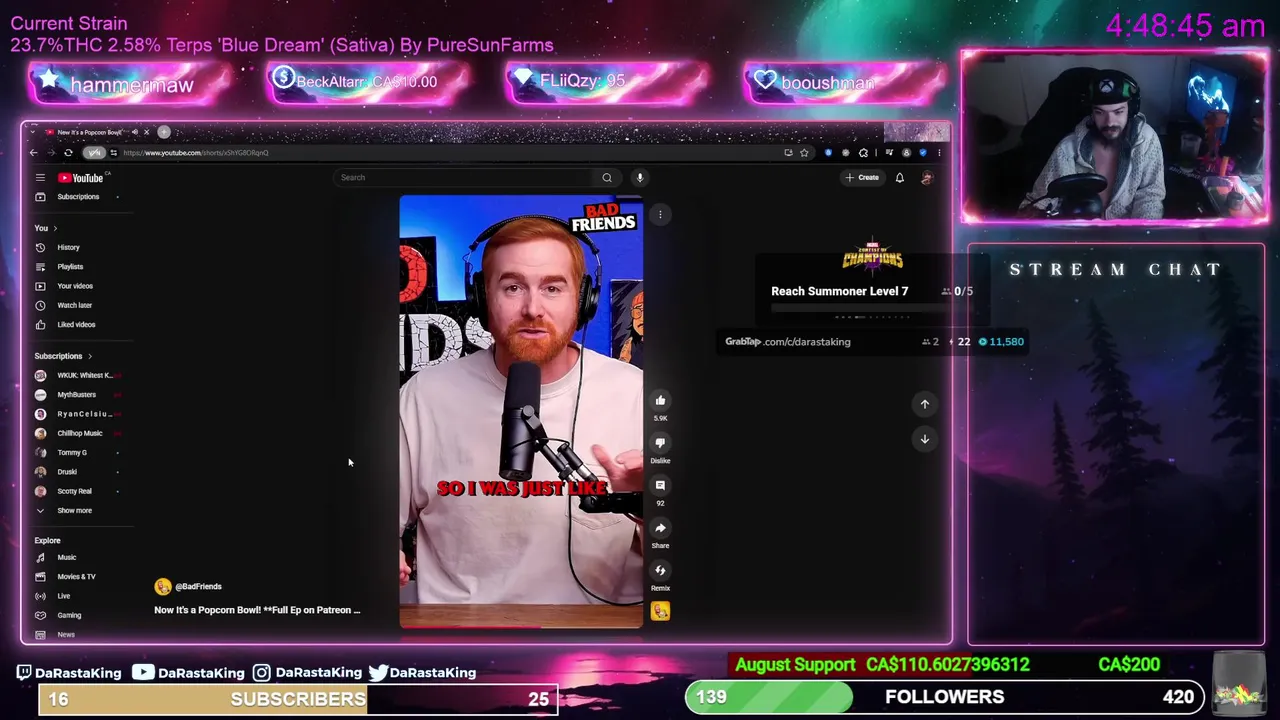Click the Create button

(862, 177)
